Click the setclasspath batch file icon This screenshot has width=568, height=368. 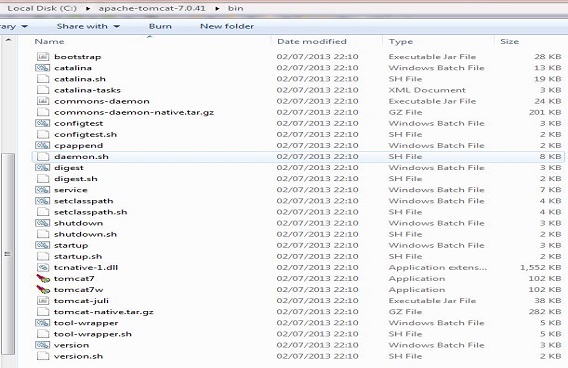42,201
